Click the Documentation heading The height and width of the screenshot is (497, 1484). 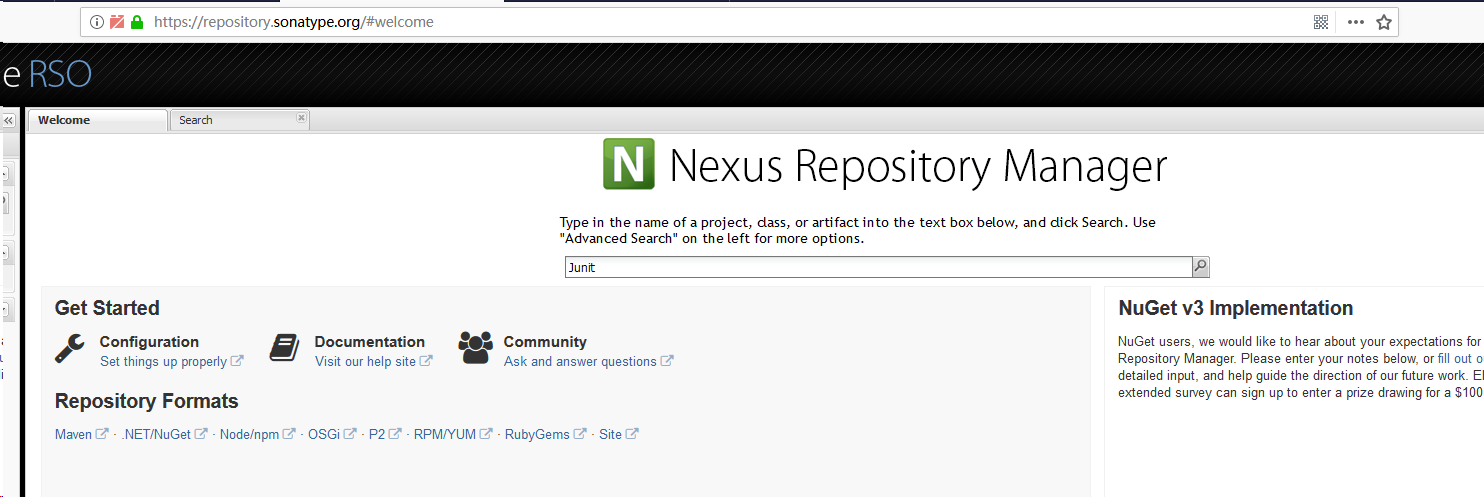(370, 342)
